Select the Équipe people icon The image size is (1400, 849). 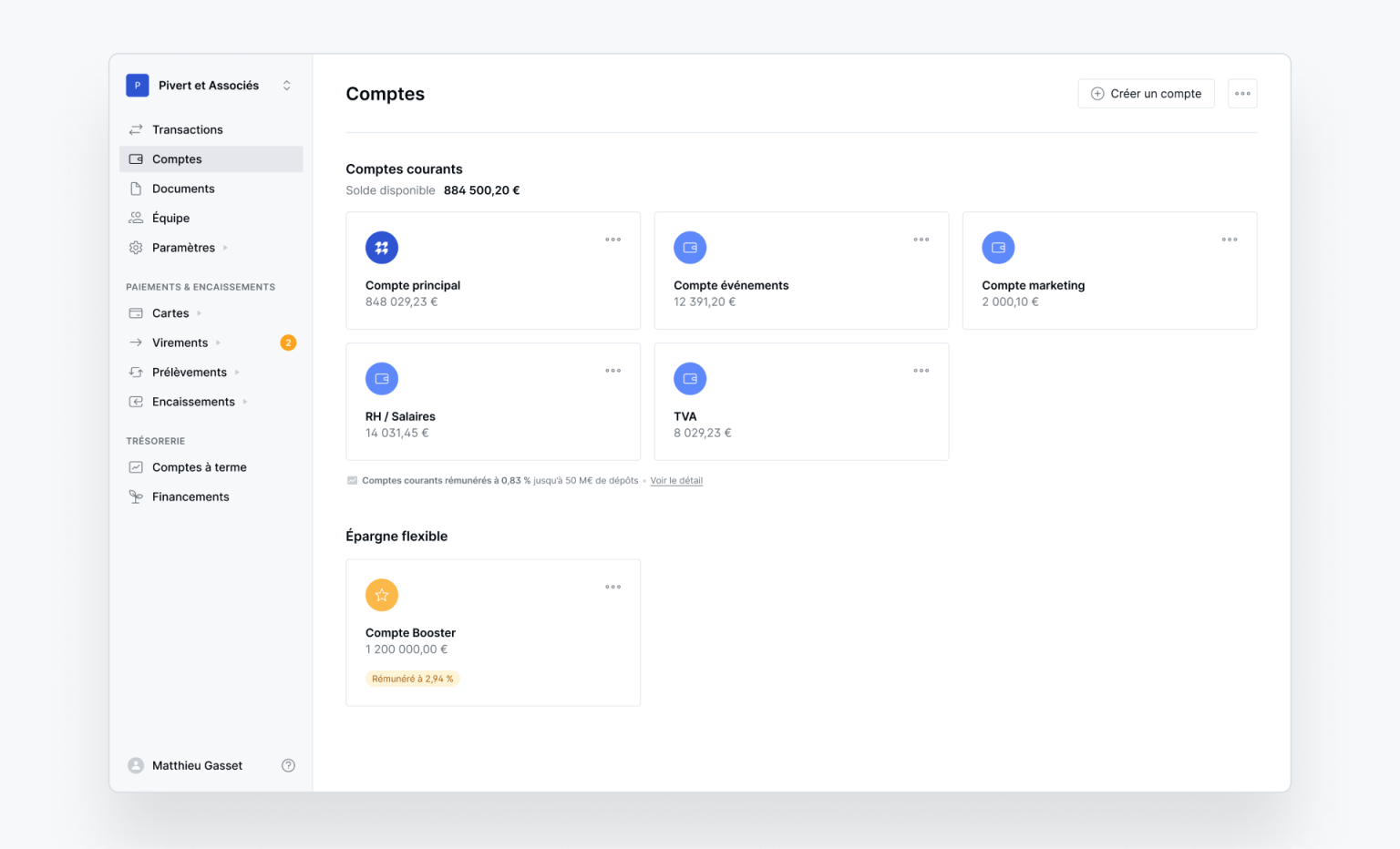pyautogui.click(x=136, y=218)
